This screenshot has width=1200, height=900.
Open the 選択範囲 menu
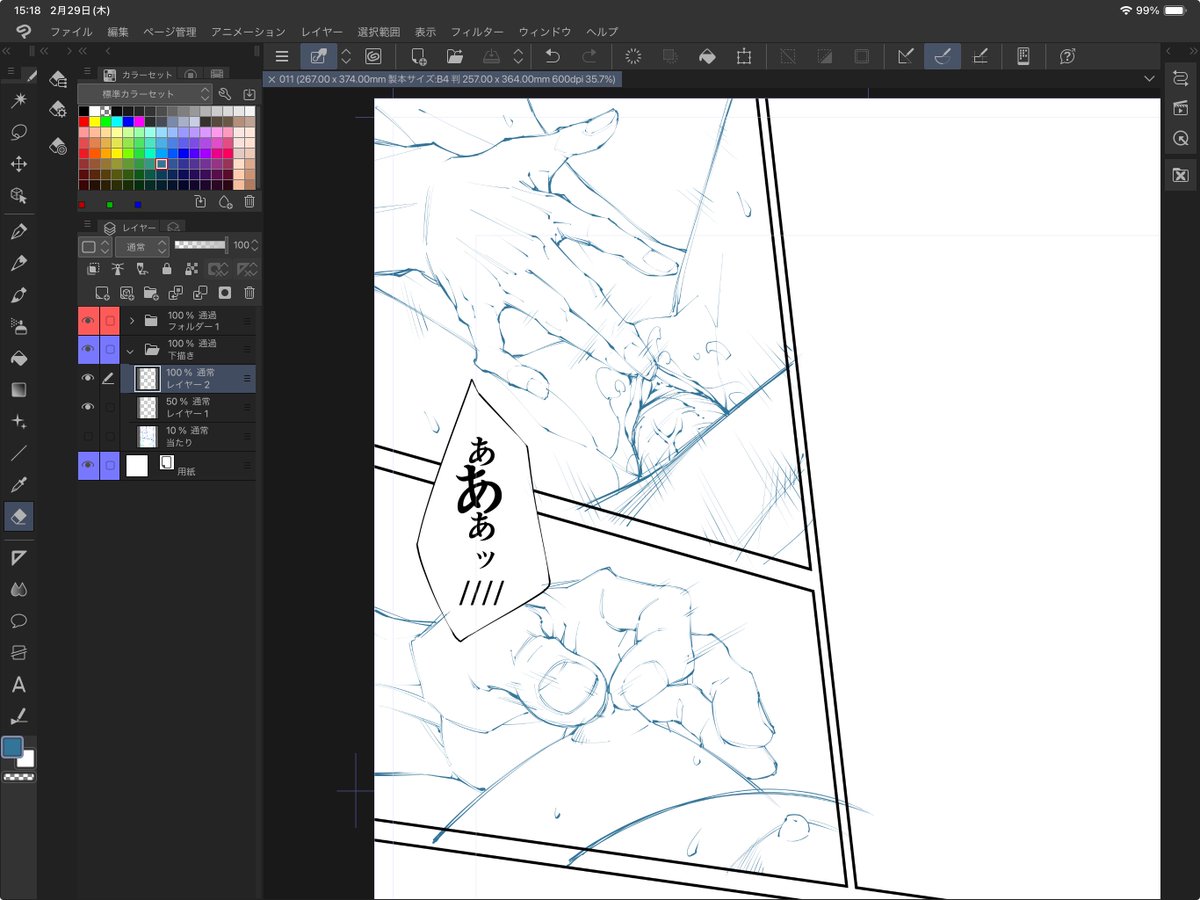click(x=380, y=32)
